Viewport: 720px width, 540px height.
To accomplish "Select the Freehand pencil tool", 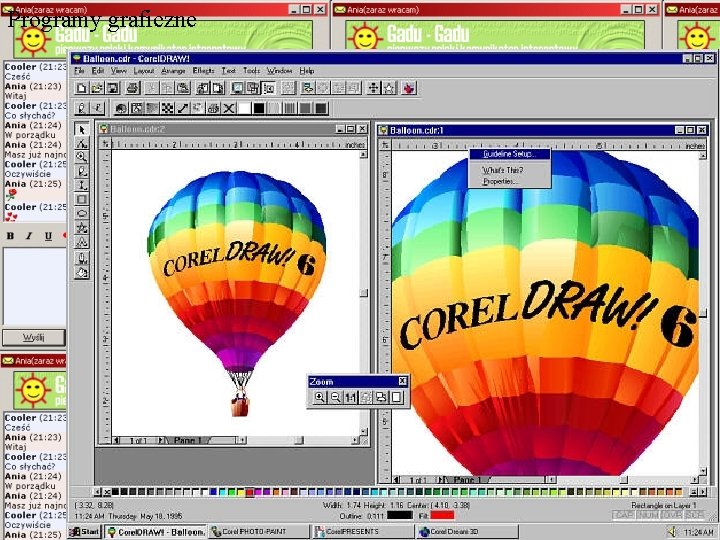I will (82, 171).
